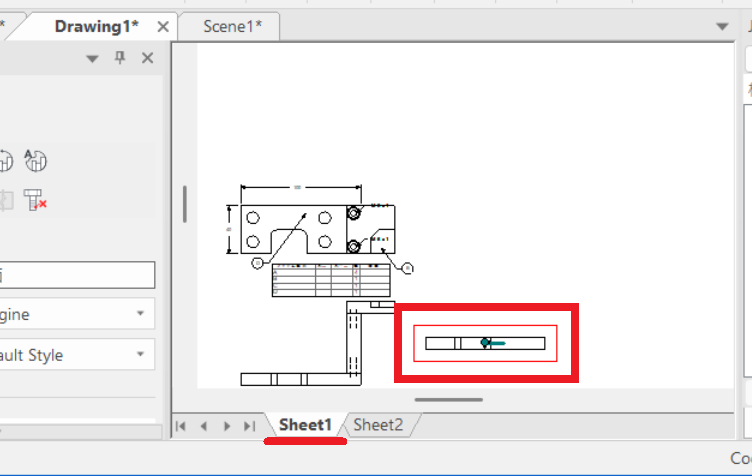
Task: Open the panel options dropdown arrow
Action: (x=92, y=59)
